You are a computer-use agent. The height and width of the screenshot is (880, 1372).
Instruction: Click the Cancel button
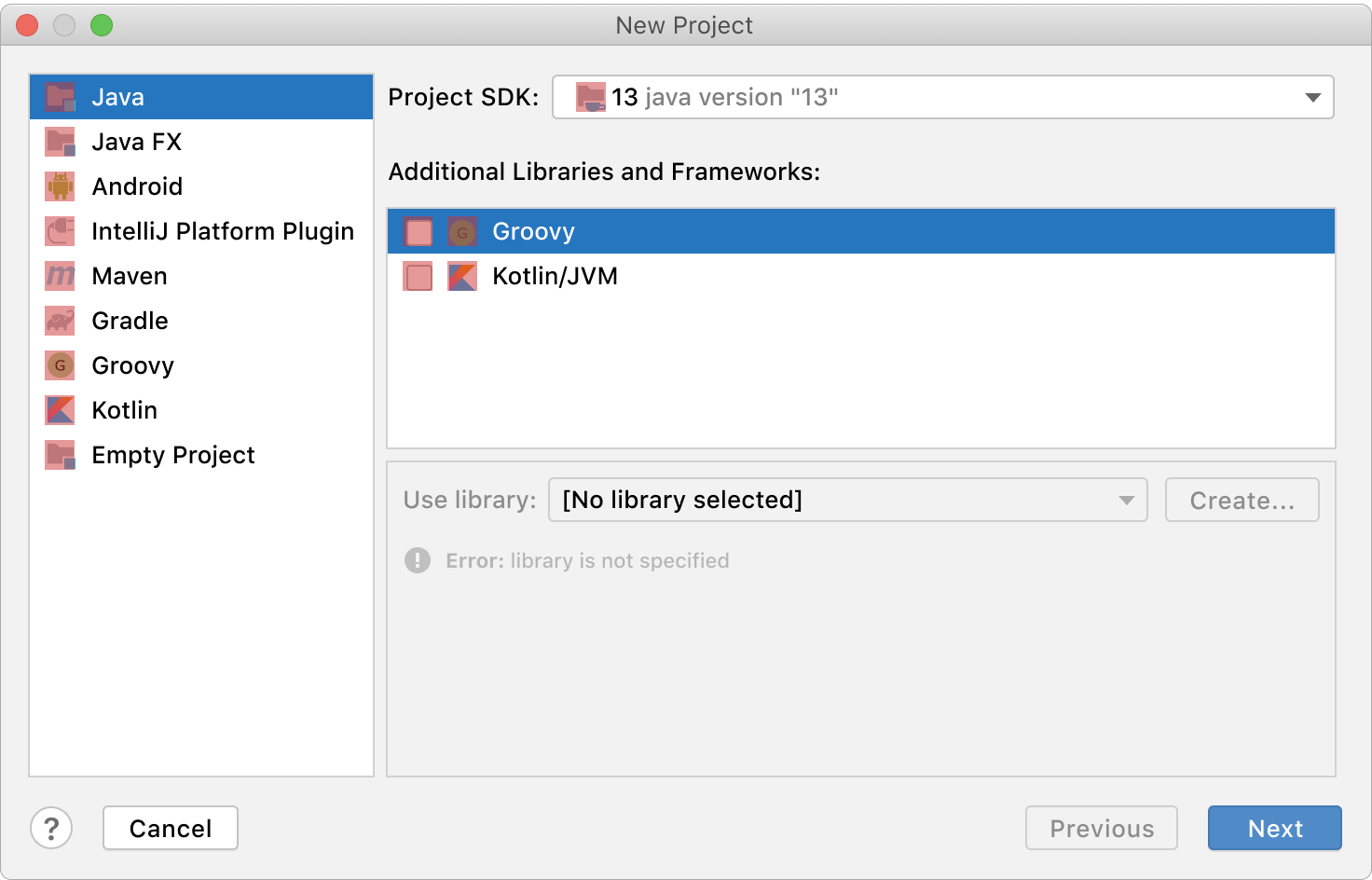pyautogui.click(x=171, y=828)
